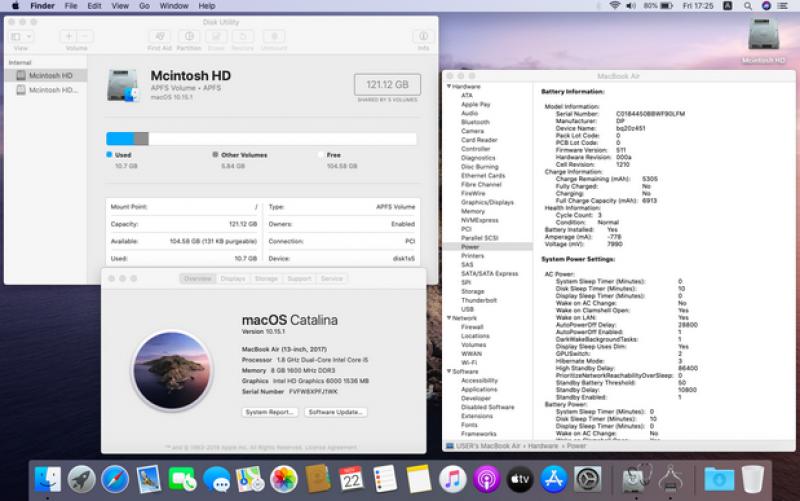Viewport: 800px width, 501px height.
Task: Open Calendar icon showing 22
Action: click(x=351, y=479)
